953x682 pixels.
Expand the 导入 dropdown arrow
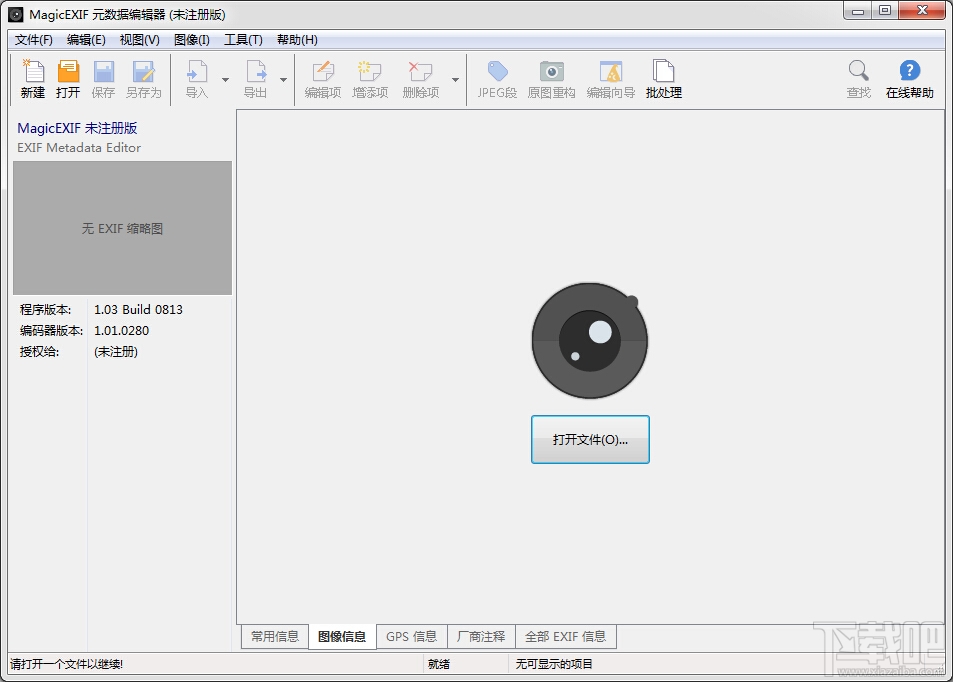click(x=225, y=80)
